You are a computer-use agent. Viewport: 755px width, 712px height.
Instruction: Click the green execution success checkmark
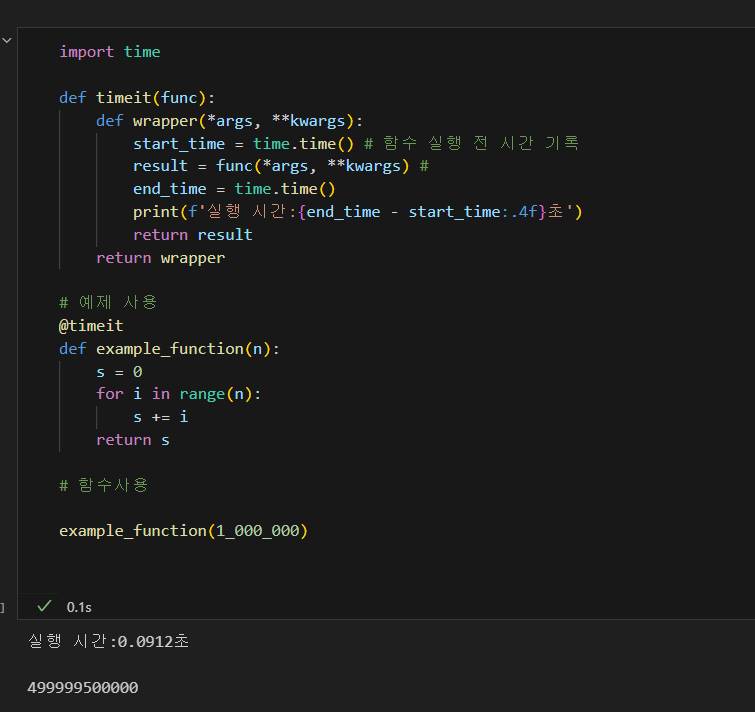click(x=44, y=606)
